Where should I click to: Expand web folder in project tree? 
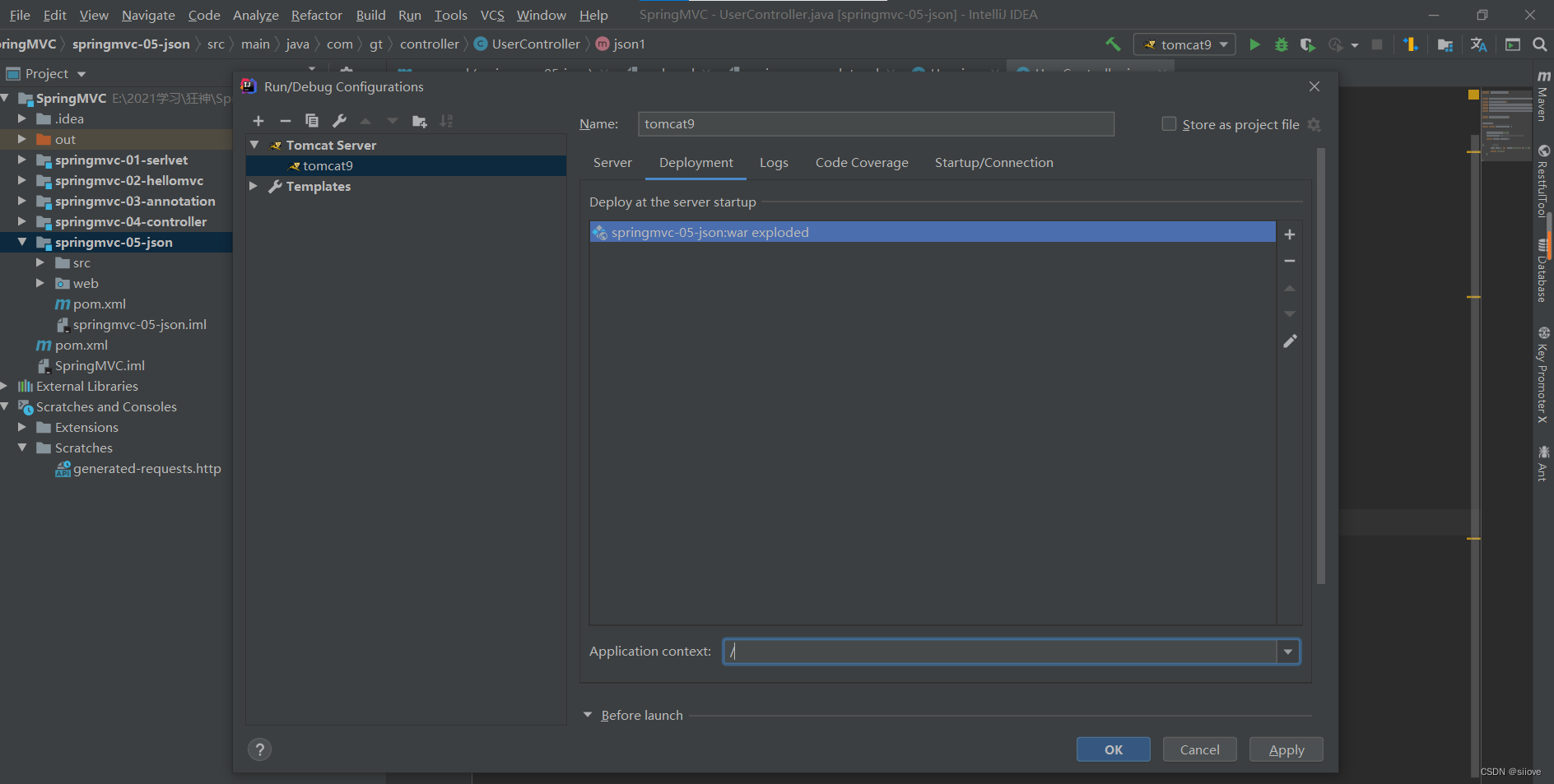[40, 283]
